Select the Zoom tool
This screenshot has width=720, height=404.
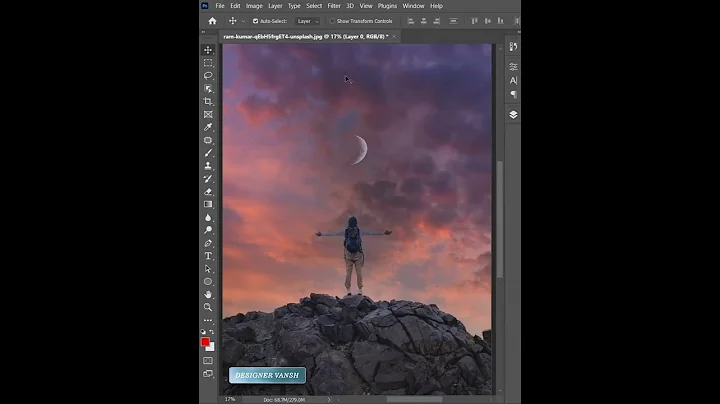point(208,307)
